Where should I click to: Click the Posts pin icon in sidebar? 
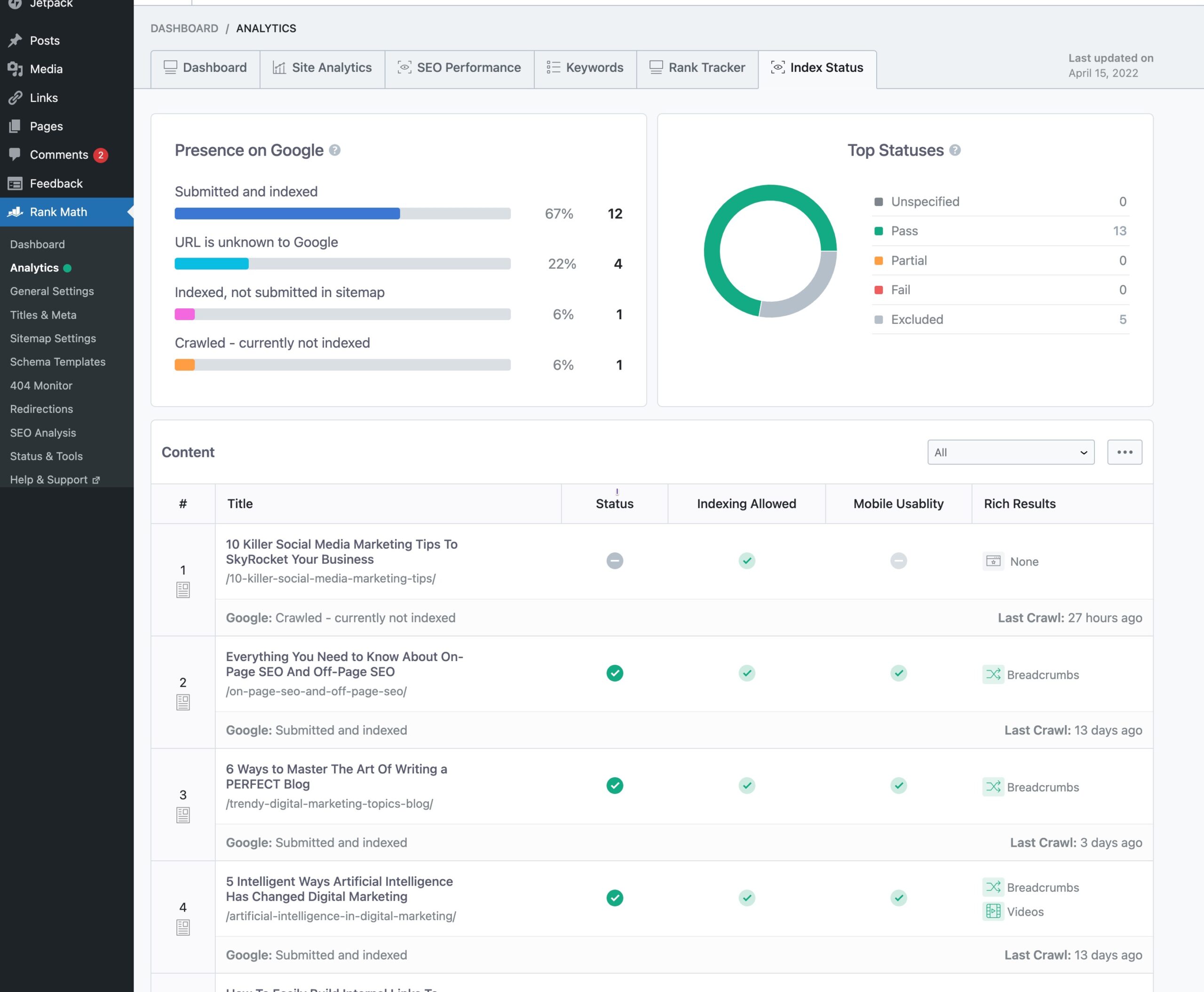[x=16, y=40]
